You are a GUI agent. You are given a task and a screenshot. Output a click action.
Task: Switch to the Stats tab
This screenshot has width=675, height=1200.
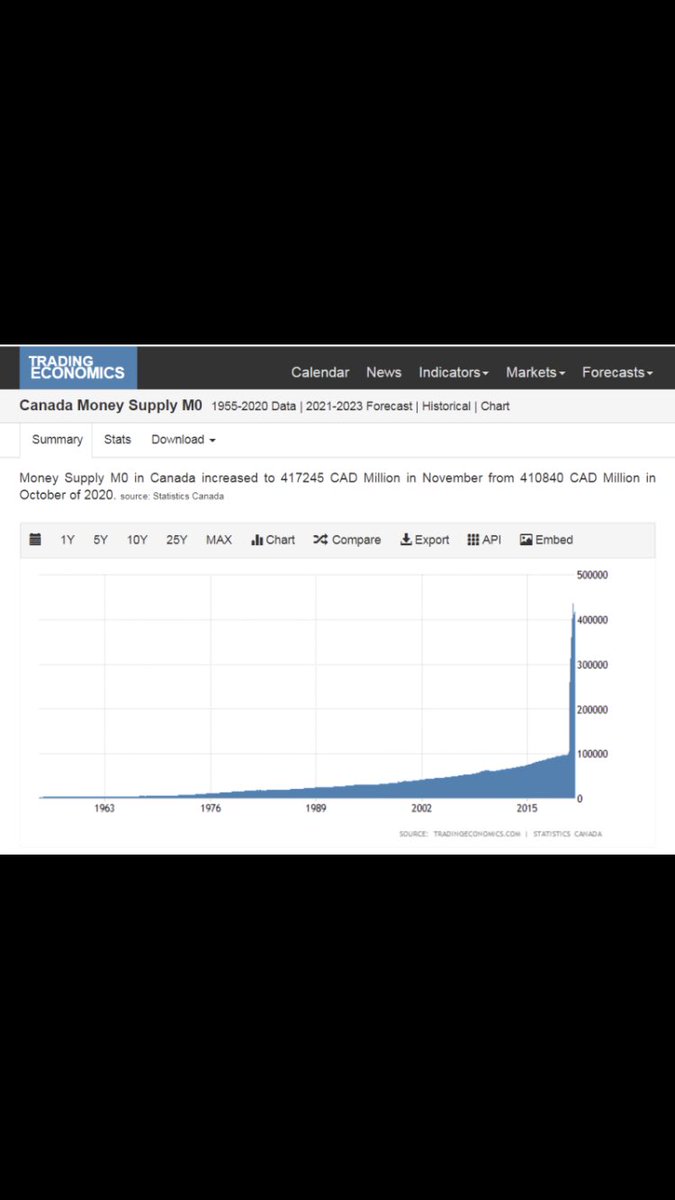coord(118,440)
